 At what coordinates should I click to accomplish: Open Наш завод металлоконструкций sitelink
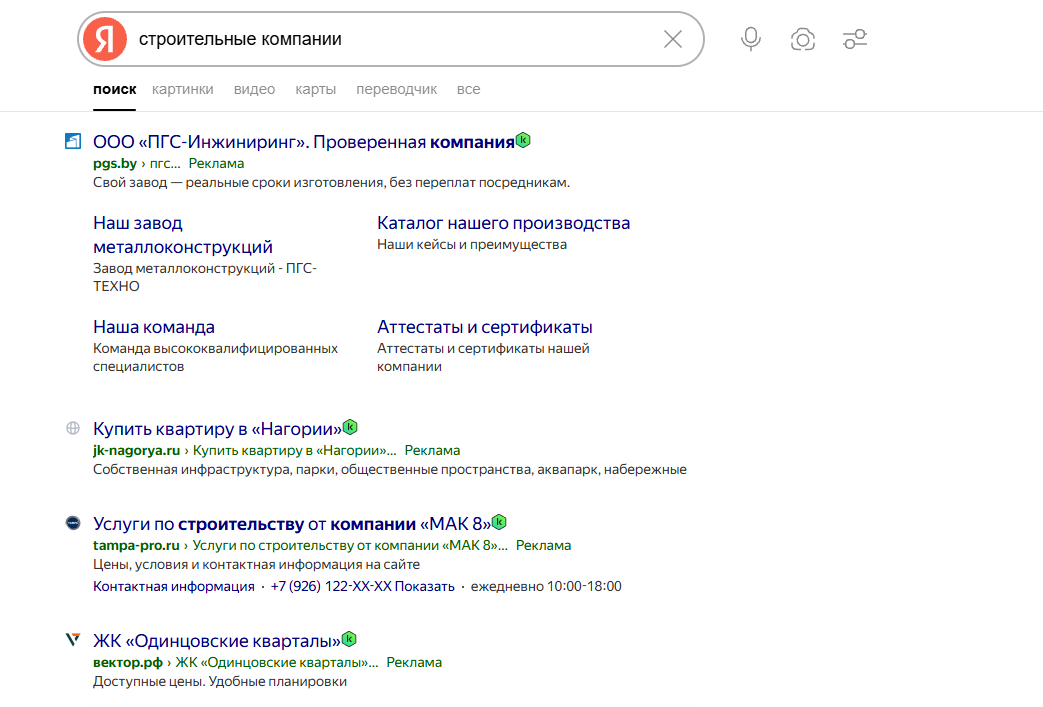point(183,235)
